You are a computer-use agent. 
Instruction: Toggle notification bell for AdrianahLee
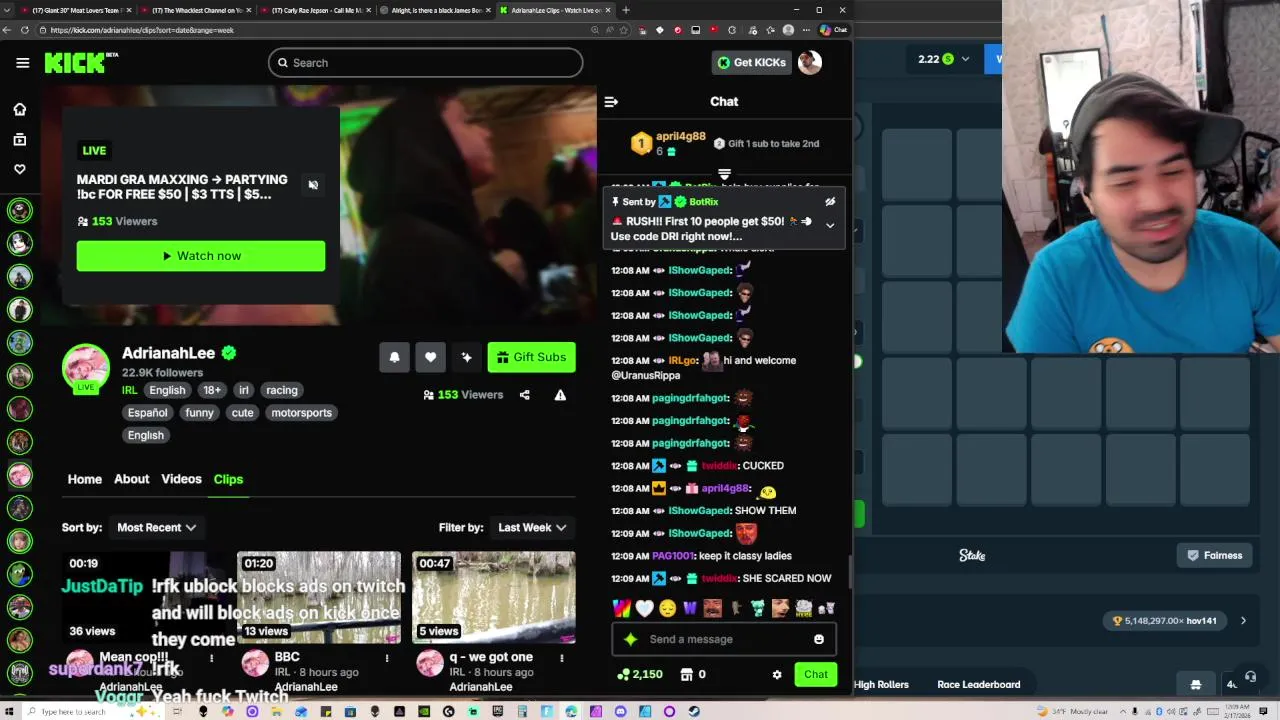click(394, 357)
